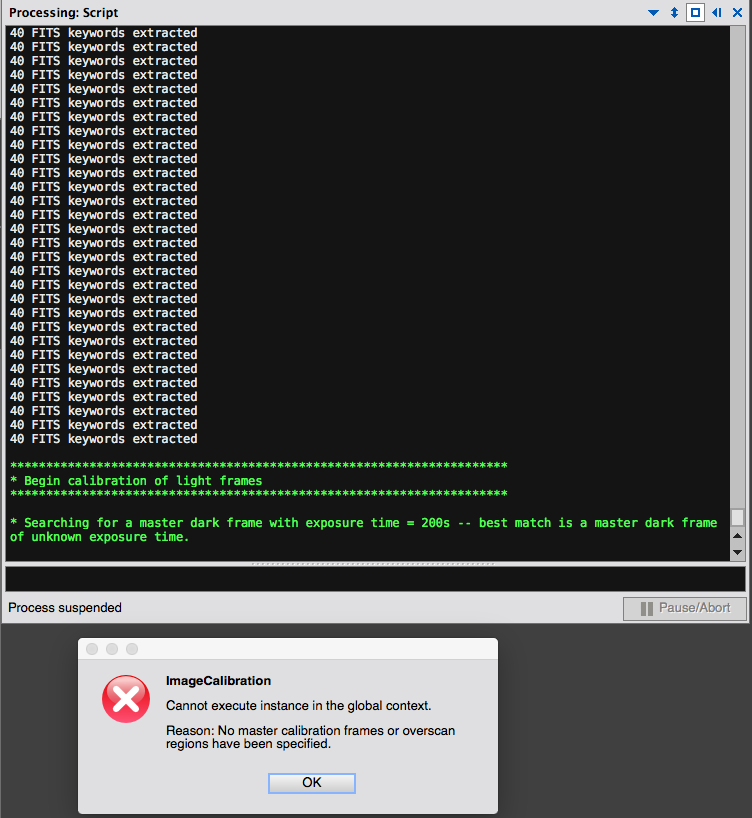Click the left-arrow auto-hide icon
This screenshot has width=752, height=818.
click(717, 13)
